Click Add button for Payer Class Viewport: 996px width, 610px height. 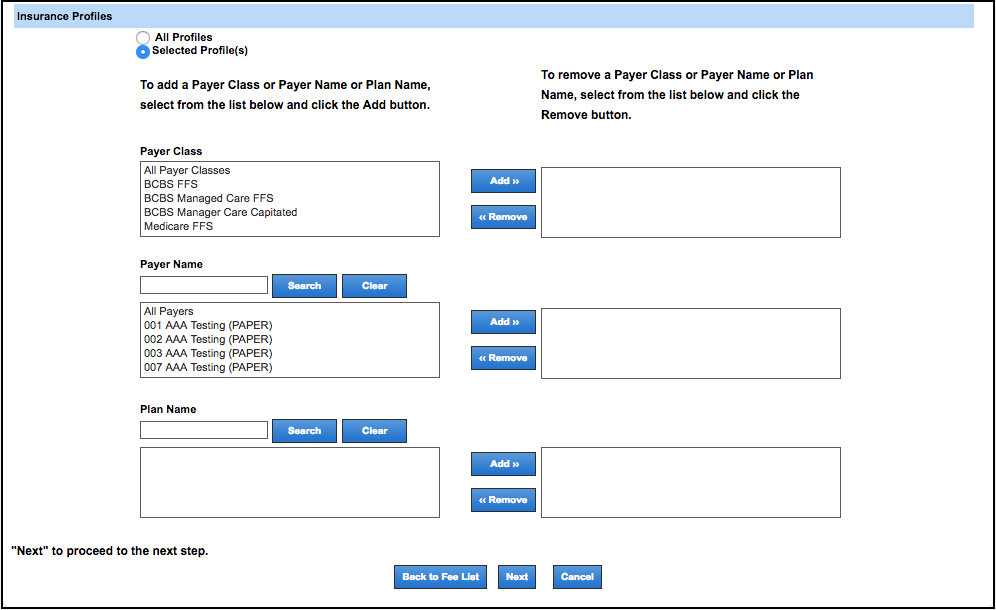504,181
